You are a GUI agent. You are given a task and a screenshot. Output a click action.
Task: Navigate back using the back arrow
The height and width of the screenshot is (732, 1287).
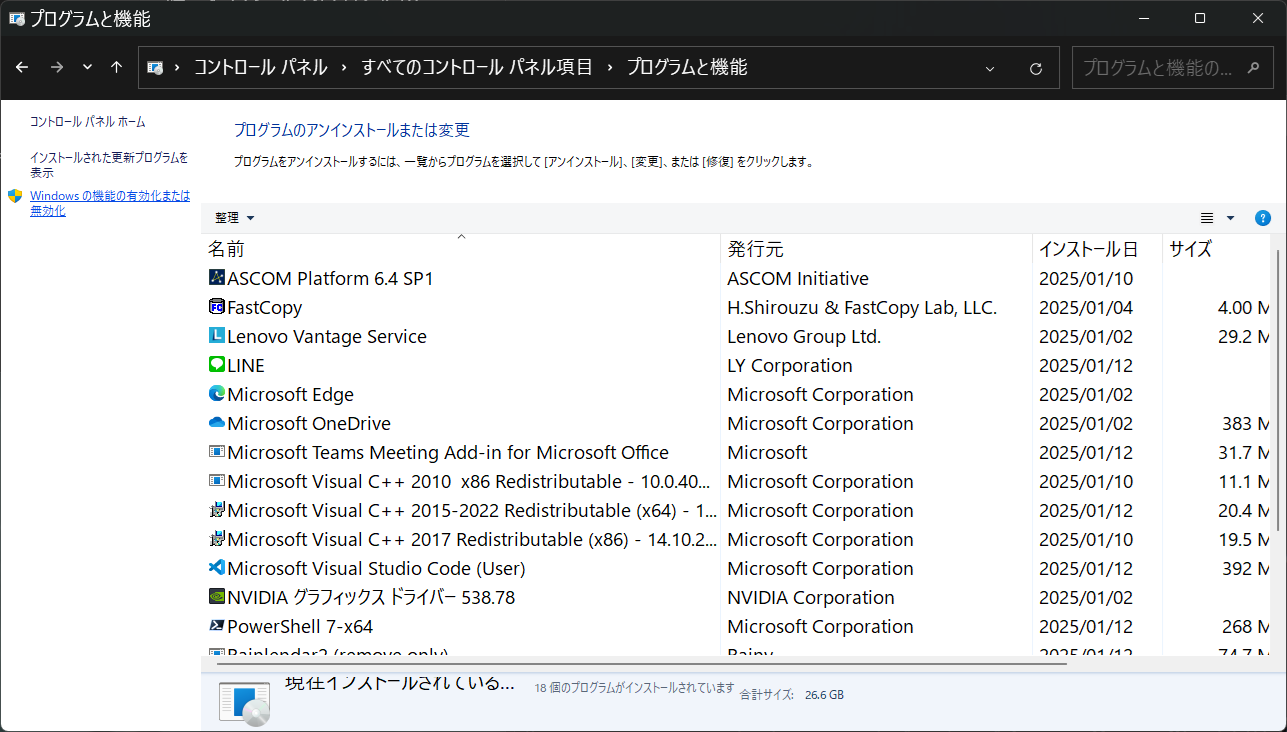(x=21, y=67)
